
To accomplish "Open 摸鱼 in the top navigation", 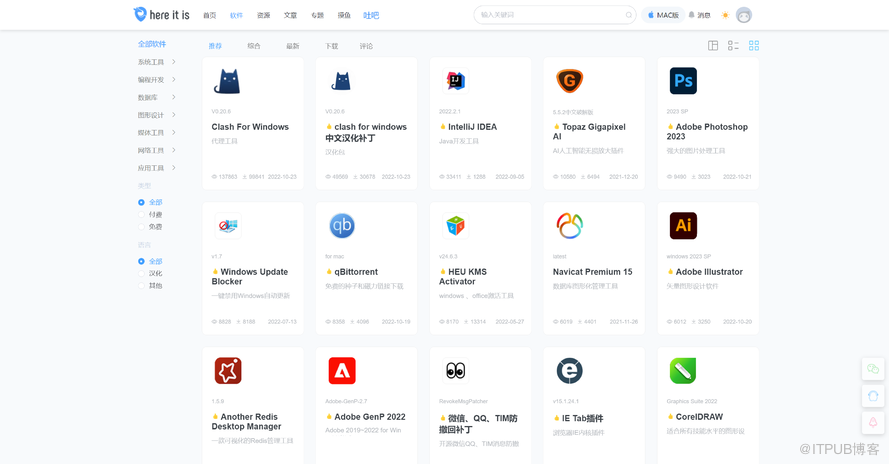I will pos(344,15).
